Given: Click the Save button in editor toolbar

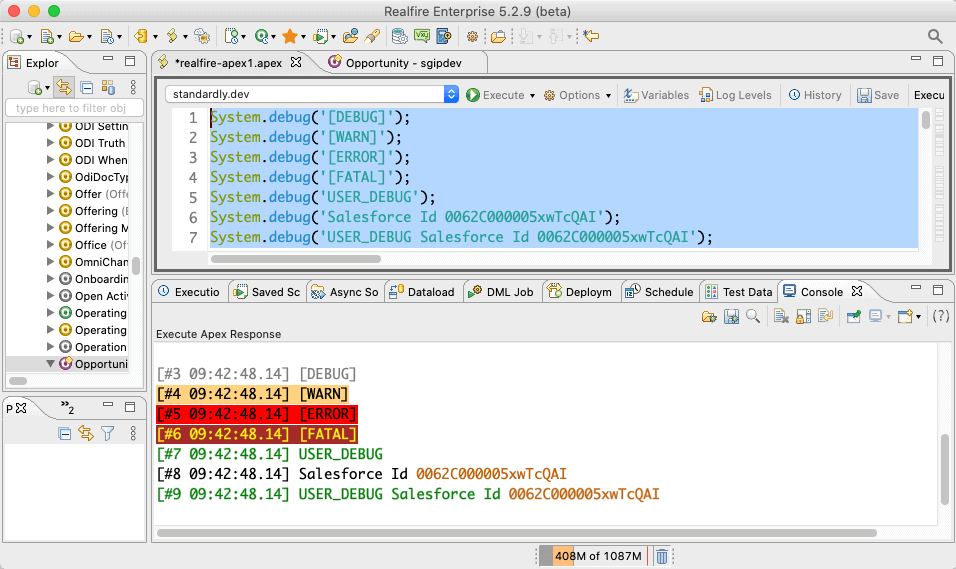Looking at the screenshot, I should 878,95.
